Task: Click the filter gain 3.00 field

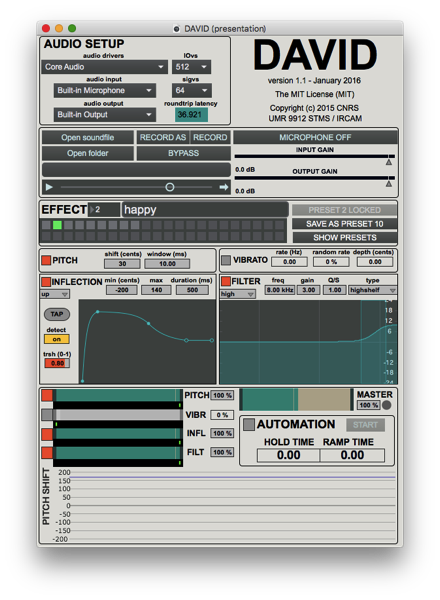Action: (308, 290)
